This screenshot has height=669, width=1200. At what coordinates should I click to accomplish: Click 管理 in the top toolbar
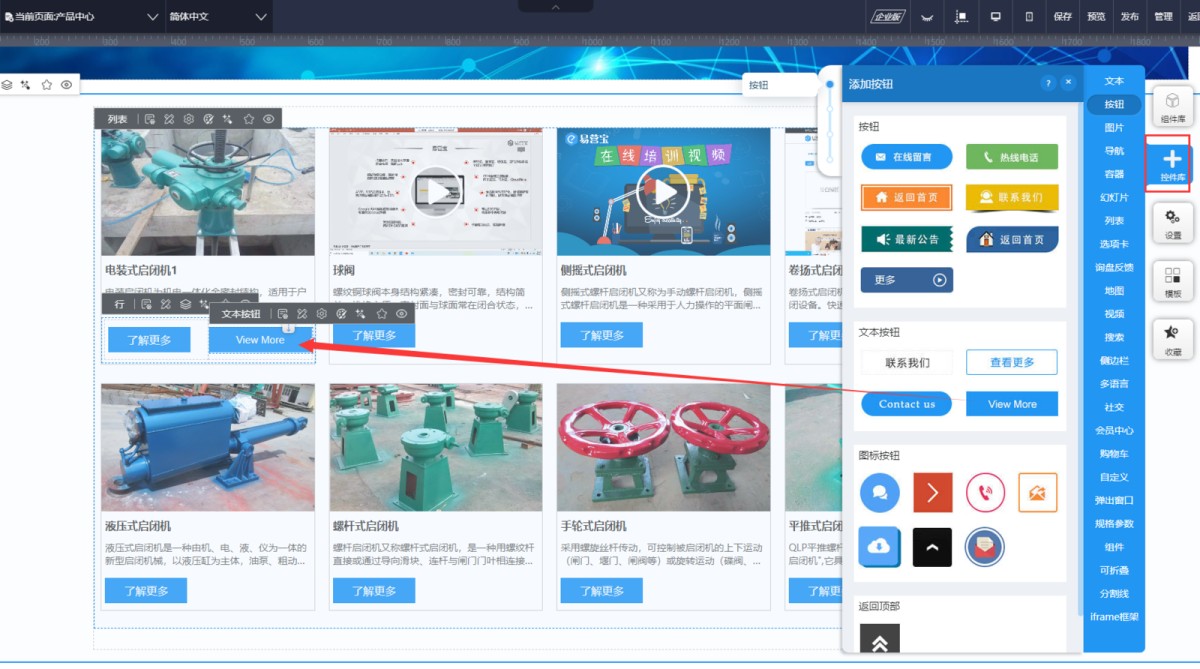click(1163, 17)
